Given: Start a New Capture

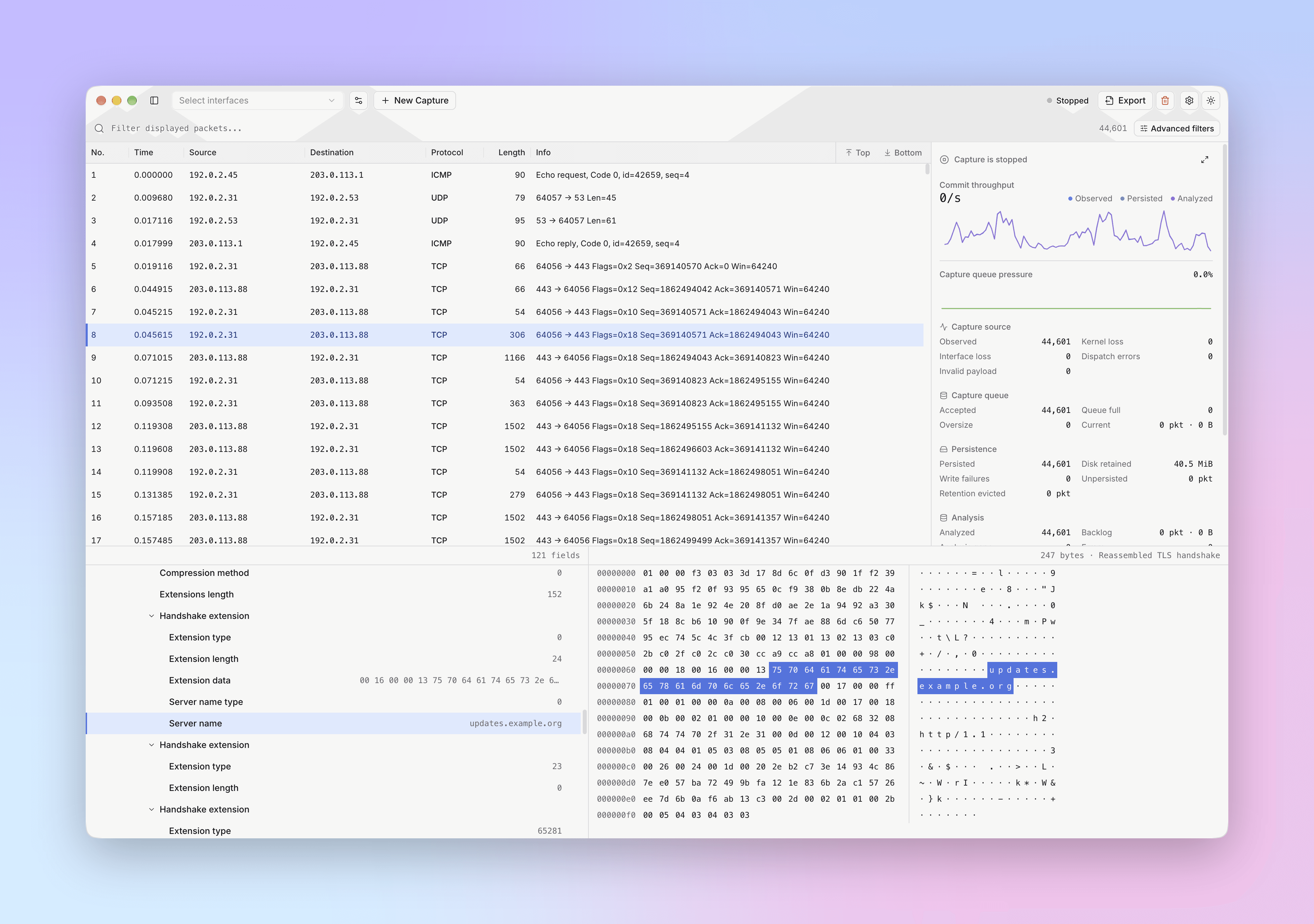Looking at the screenshot, I should pos(415,101).
